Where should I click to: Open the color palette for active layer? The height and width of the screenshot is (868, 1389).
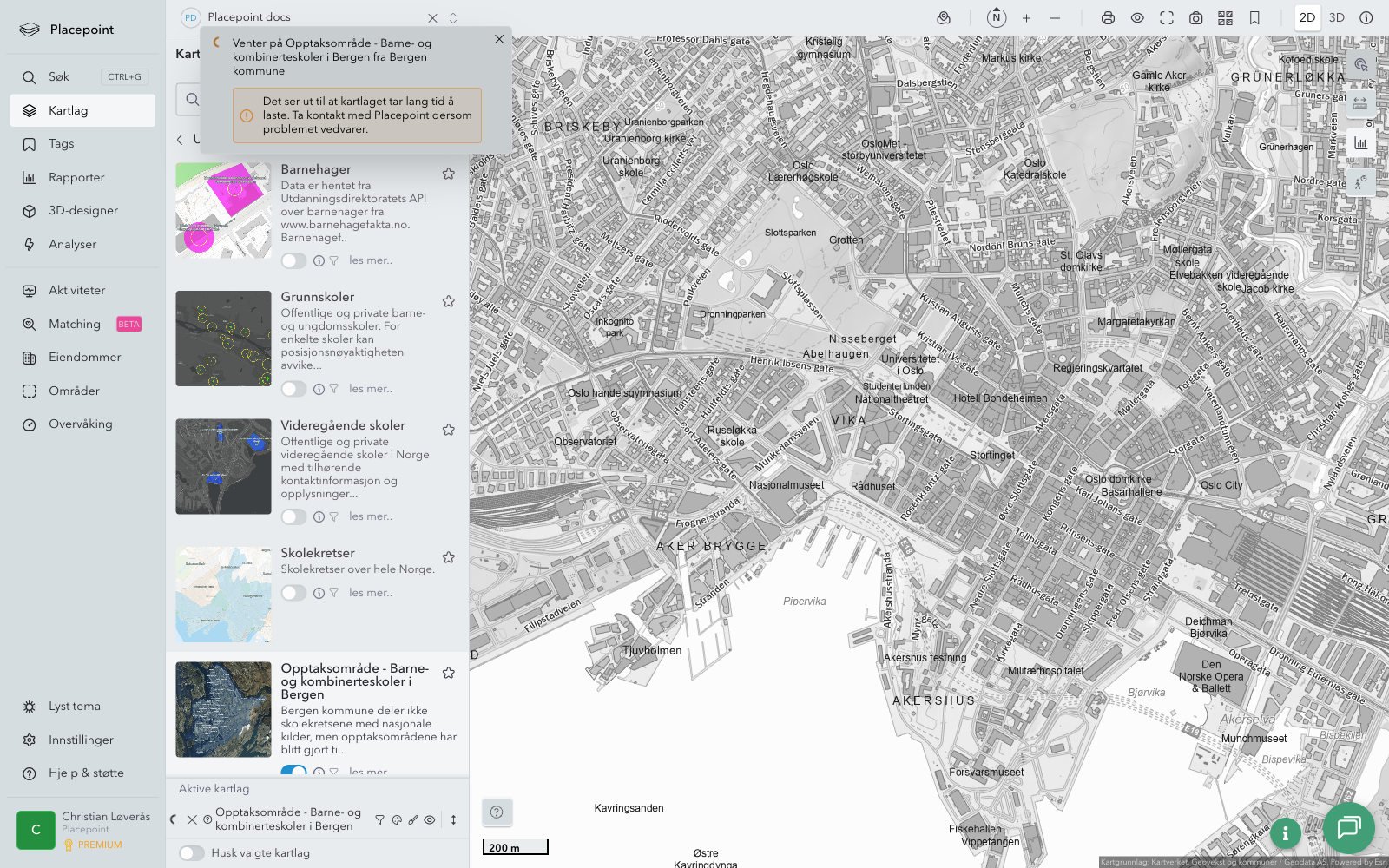397,819
